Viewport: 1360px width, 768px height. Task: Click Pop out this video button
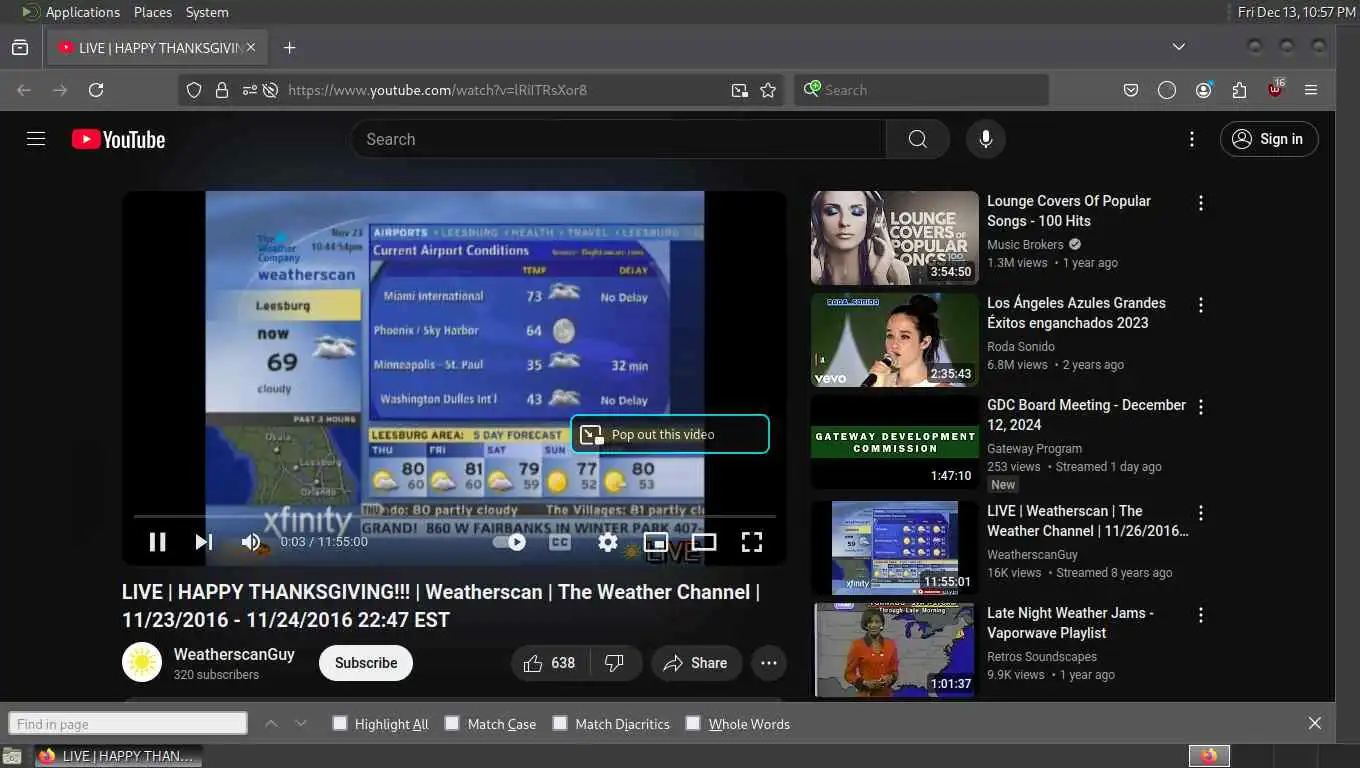click(670, 434)
